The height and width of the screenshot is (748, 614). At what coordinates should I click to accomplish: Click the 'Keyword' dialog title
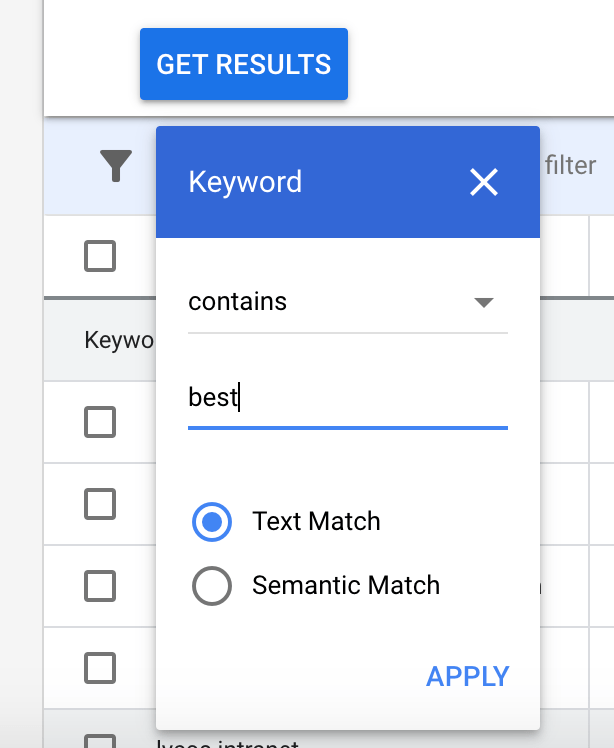tap(245, 182)
